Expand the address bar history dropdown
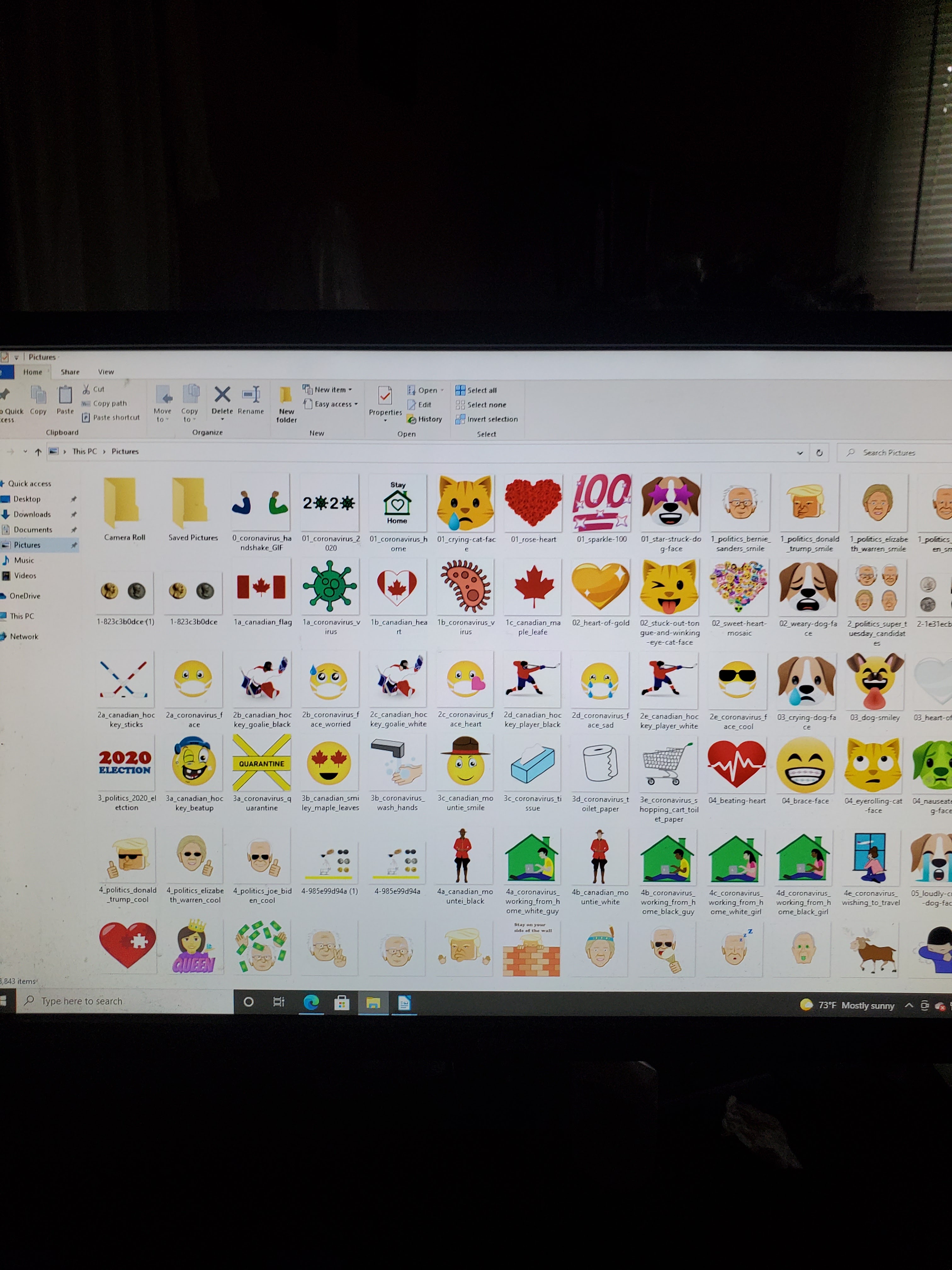Image resolution: width=952 pixels, height=1270 pixels. point(799,453)
